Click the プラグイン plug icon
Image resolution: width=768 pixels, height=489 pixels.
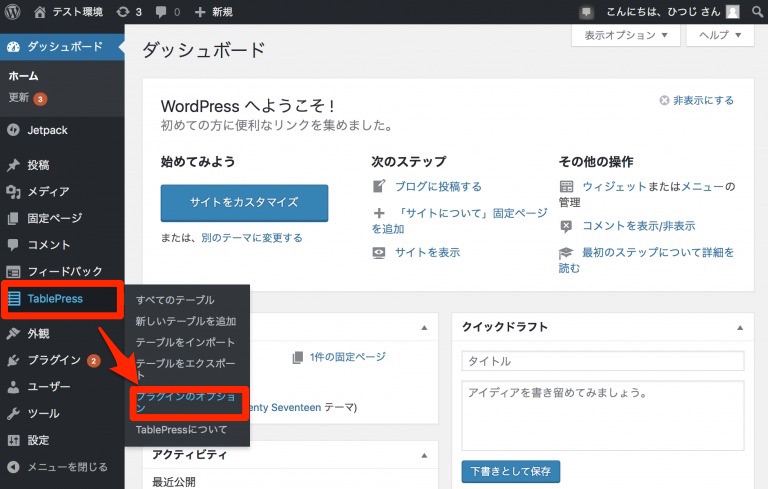[14, 361]
